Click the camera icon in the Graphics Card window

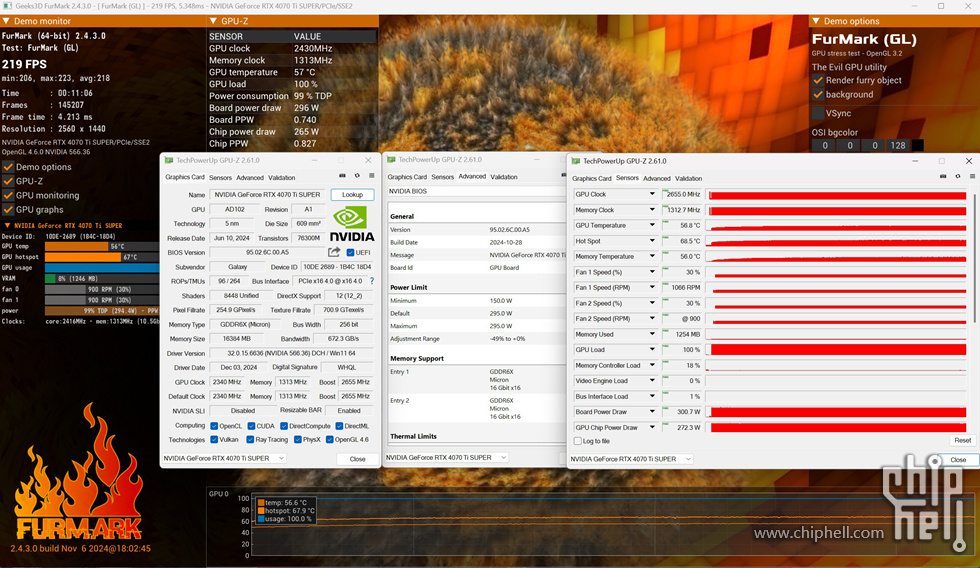click(342, 176)
